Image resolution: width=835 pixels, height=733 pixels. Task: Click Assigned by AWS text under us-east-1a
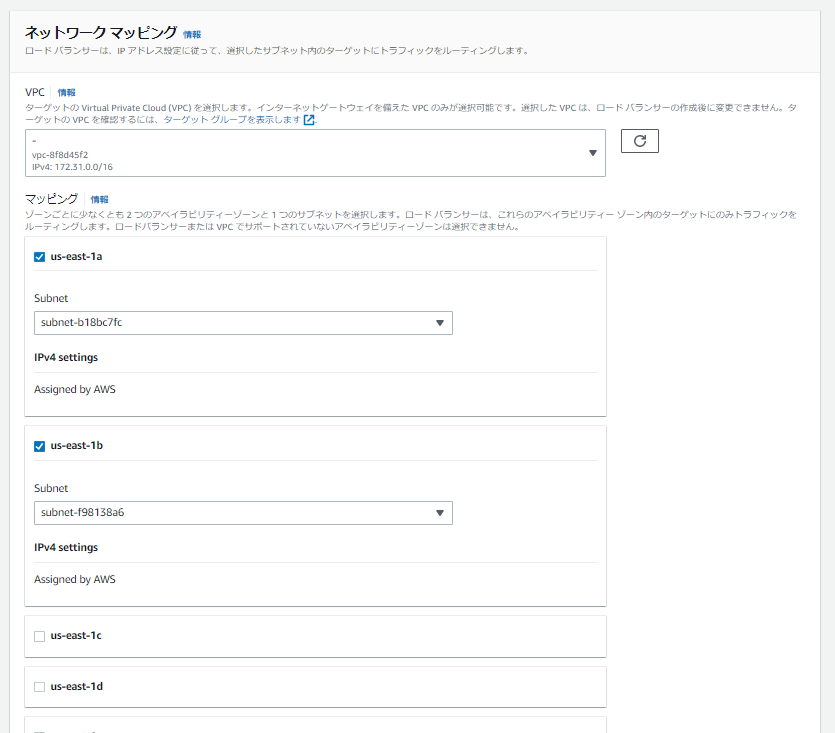[x=75, y=389]
